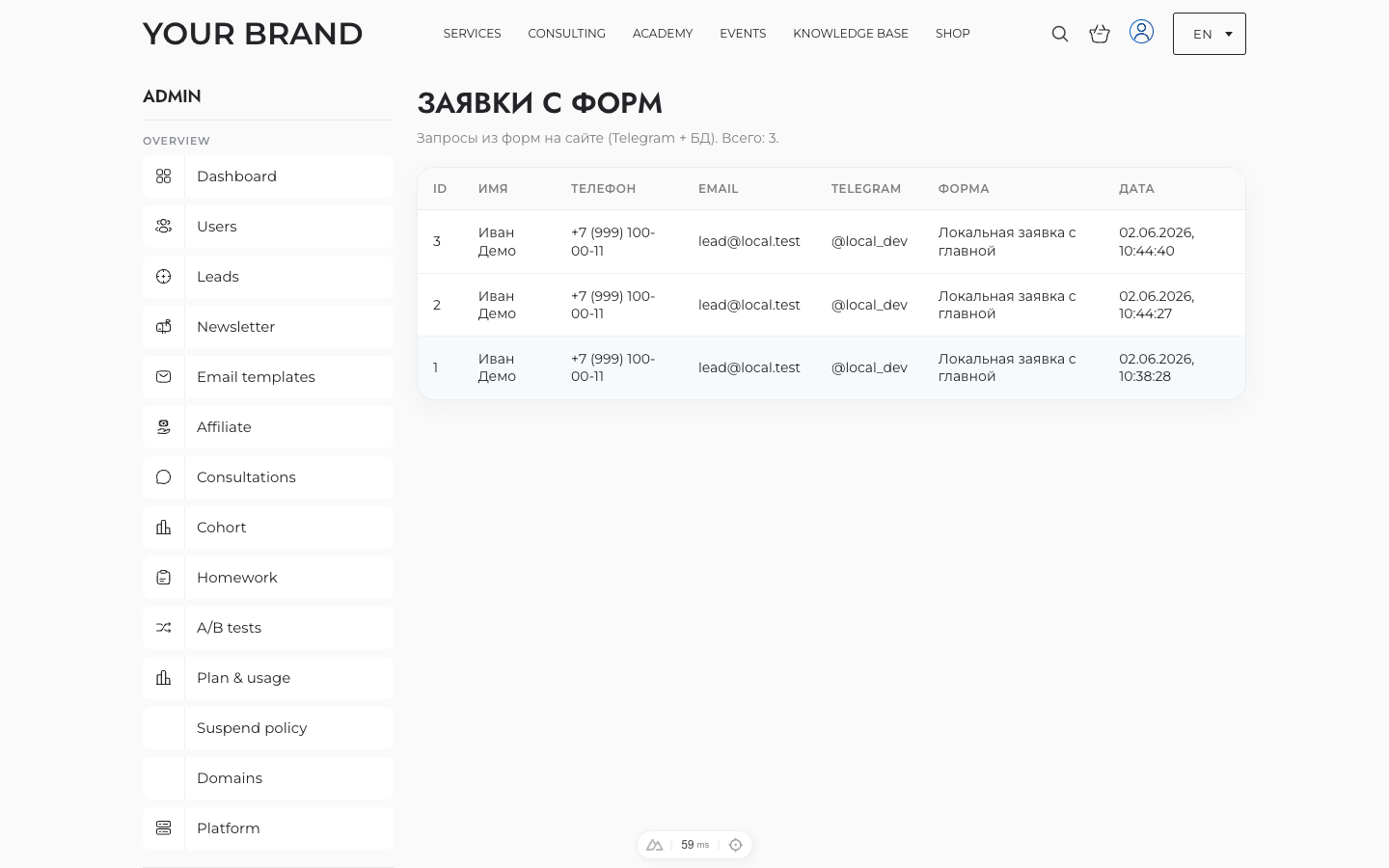This screenshot has width=1389, height=868.
Task: Click the 59 ms DevTools timing
Action: click(x=694, y=845)
